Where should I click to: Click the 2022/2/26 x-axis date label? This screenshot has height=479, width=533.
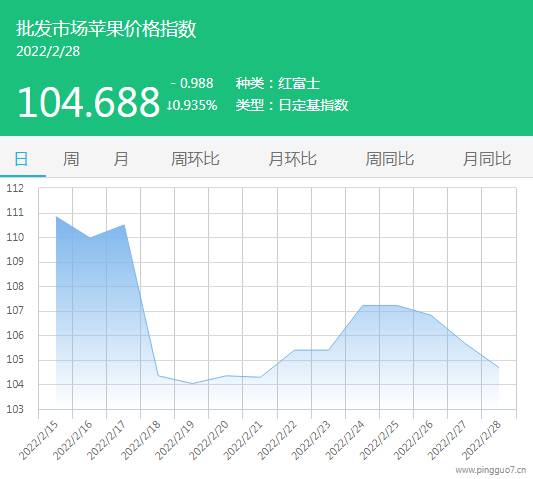click(413, 440)
